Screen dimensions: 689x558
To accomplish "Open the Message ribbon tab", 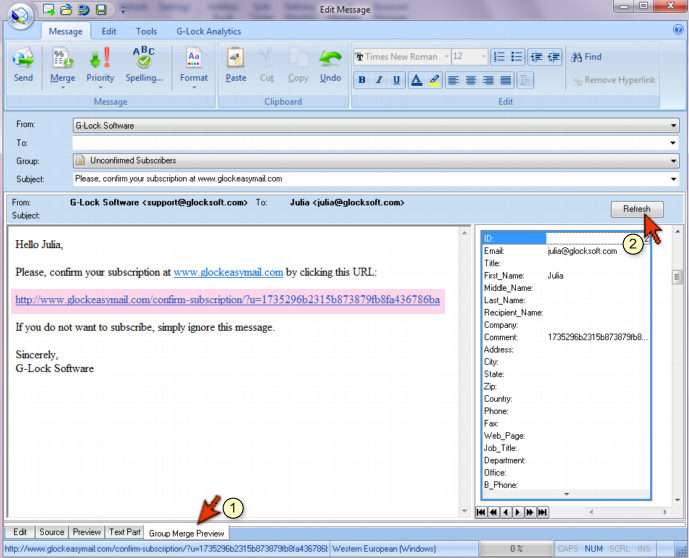I will click(x=65, y=32).
